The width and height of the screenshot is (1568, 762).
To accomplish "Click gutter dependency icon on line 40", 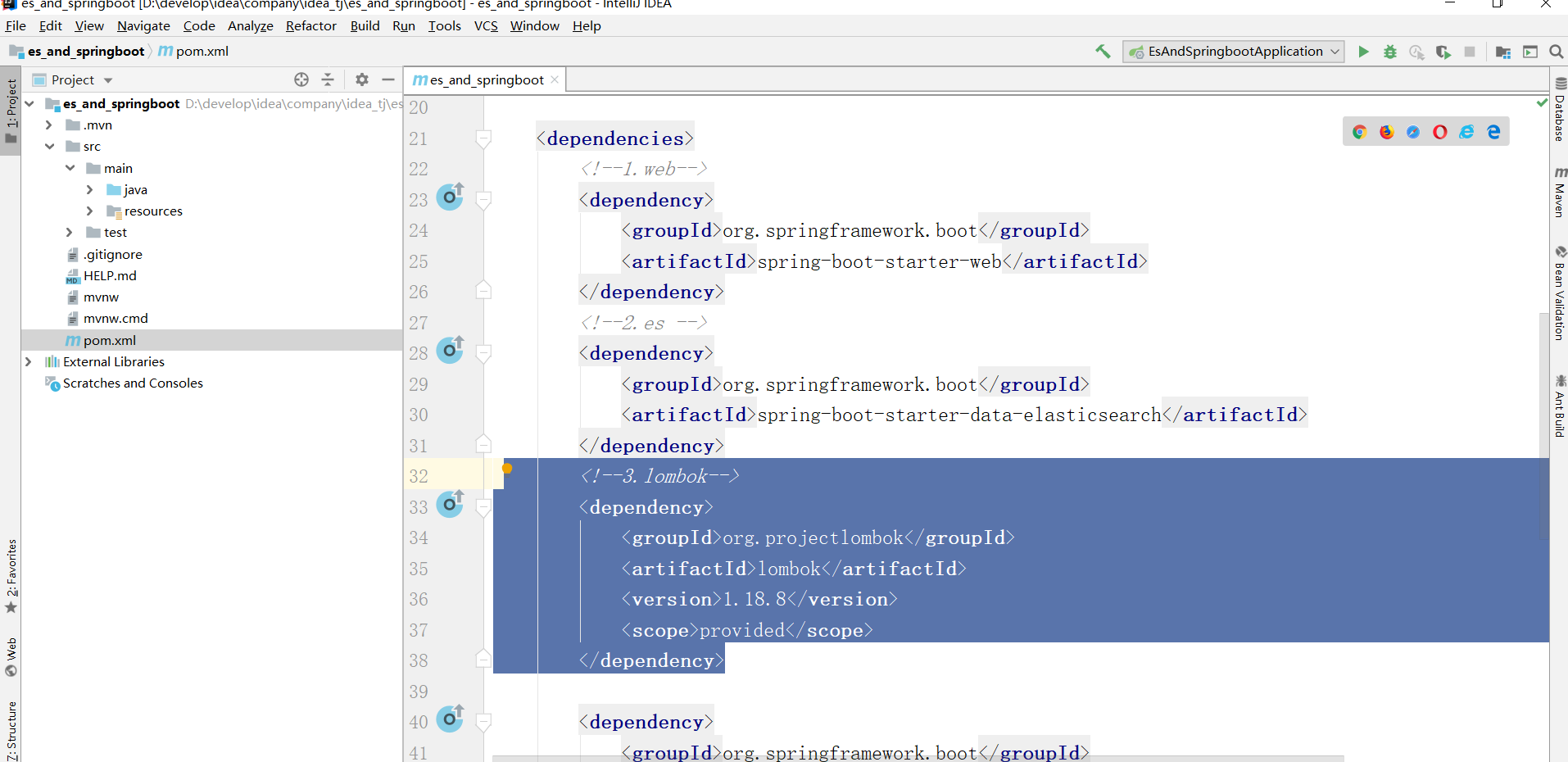I will coord(450,719).
